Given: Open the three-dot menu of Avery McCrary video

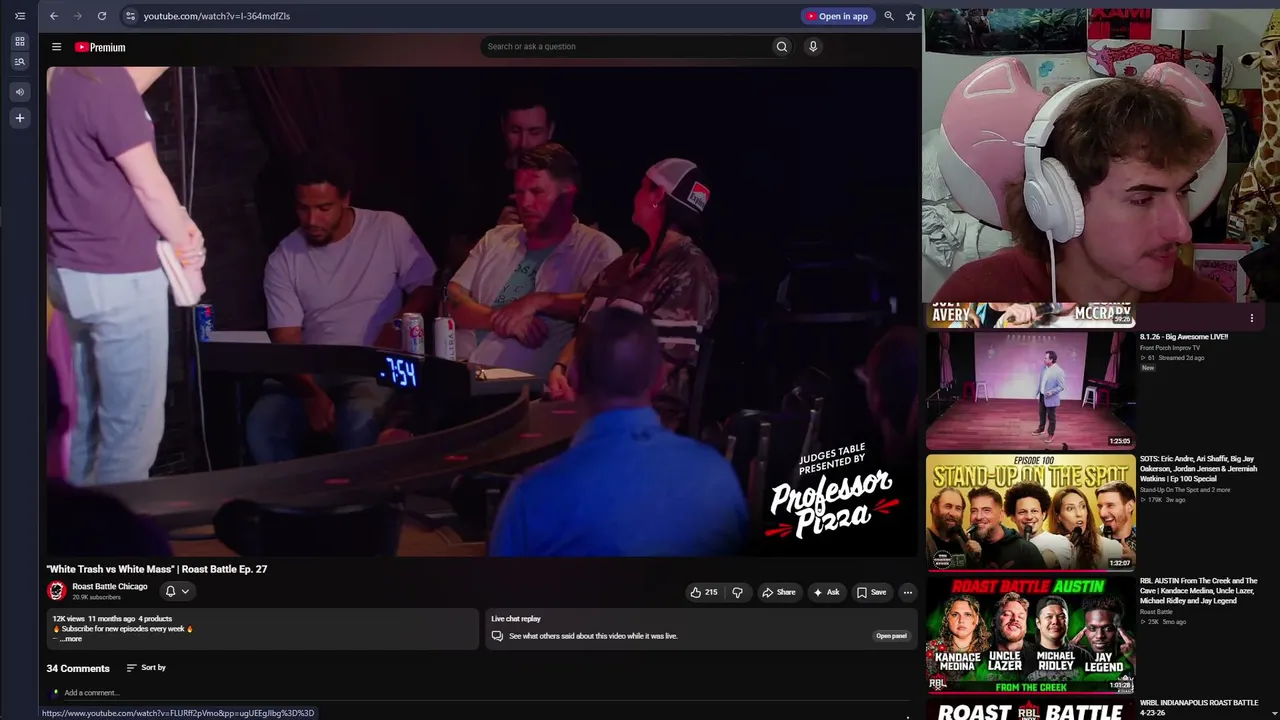Looking at the screenshot, I should click(1252, 318).
